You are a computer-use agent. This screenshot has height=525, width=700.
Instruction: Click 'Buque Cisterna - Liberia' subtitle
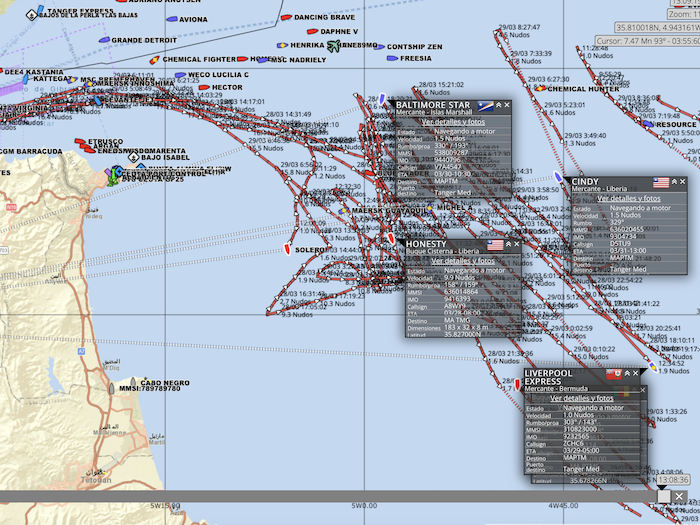point(442,251)
